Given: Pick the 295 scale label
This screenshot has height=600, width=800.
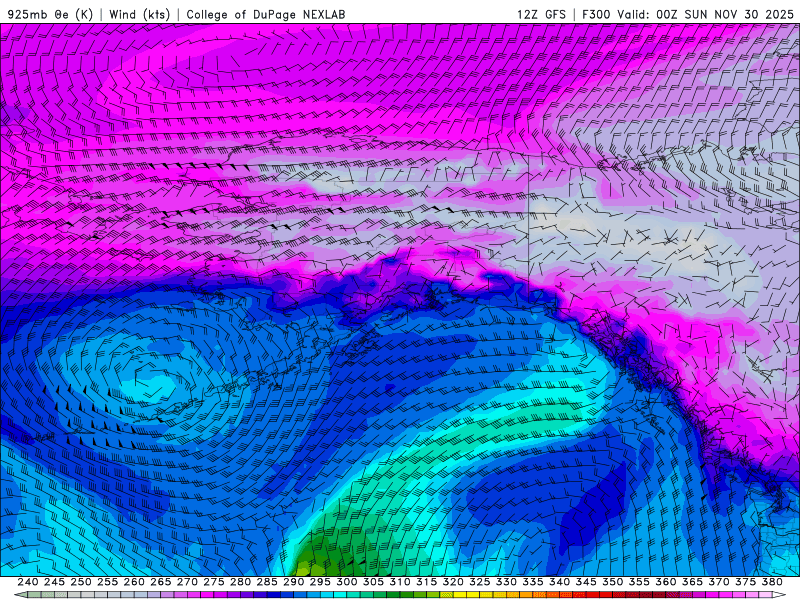Looking at the screenshot, I should (x=320, y=582).
